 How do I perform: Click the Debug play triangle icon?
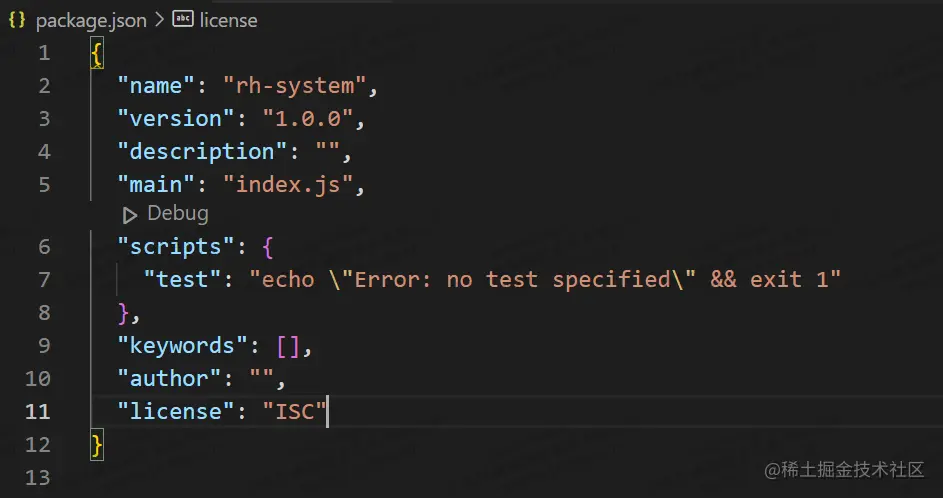(x=130, y=214)
